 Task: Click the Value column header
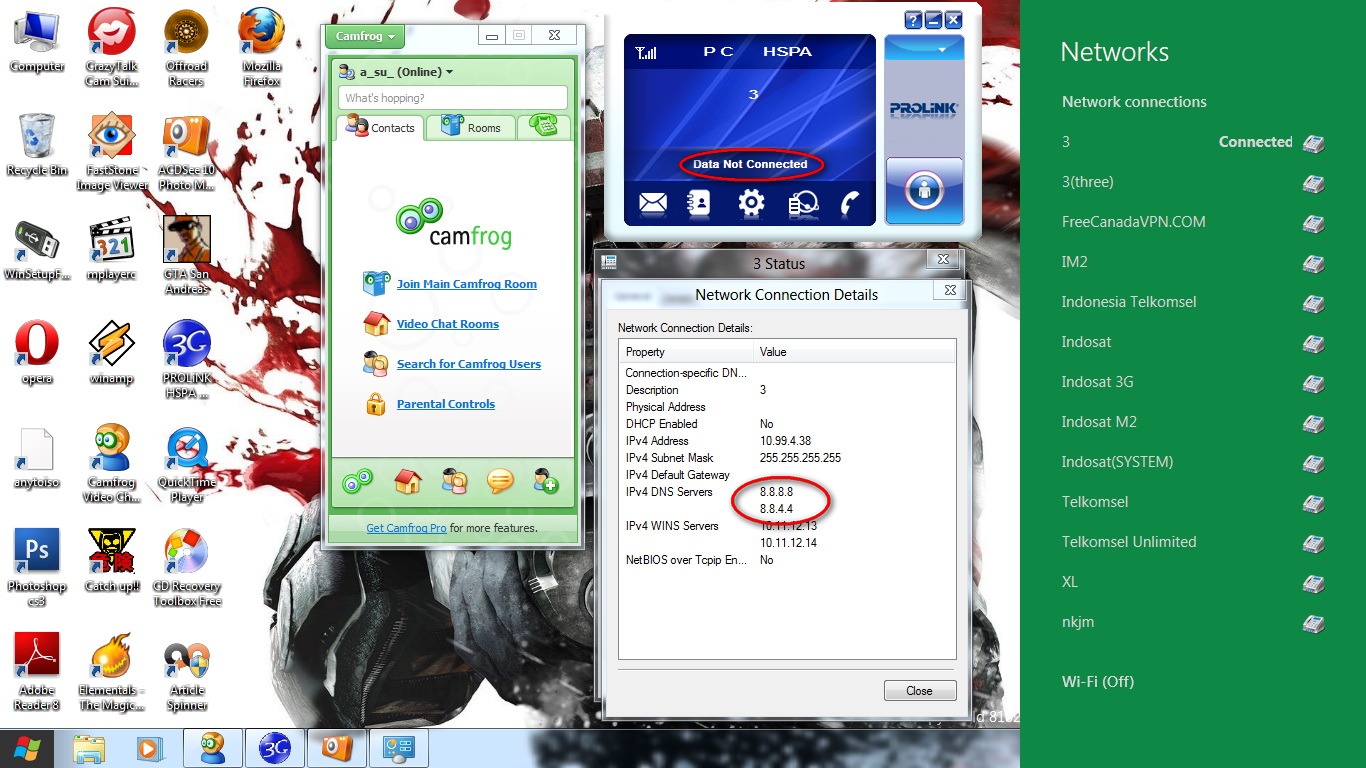point(854,352)
